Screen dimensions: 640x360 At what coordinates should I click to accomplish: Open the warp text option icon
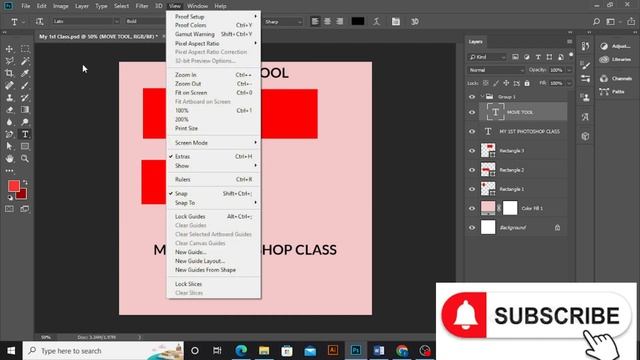(x=376, y=22)
